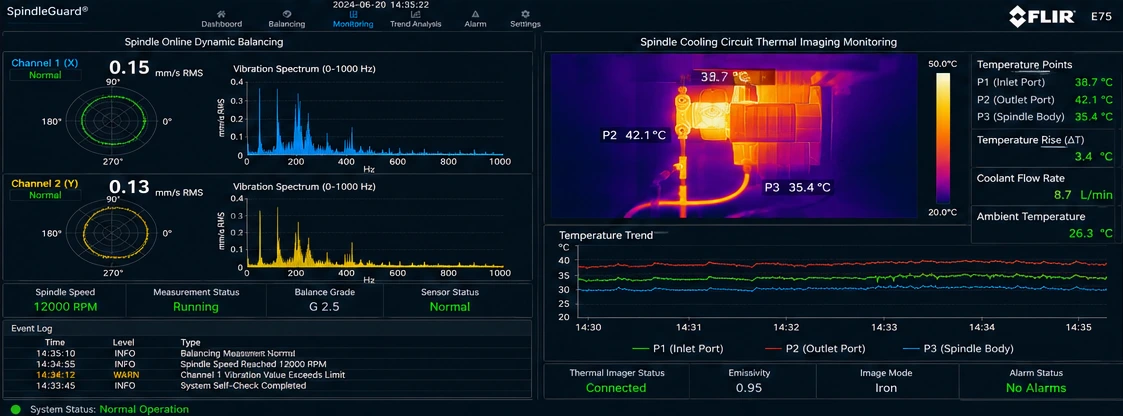The width and height of the screenshot is (1123, 416).
Task: Toggle P2 (Outlet Port) legend entry
Action: point(813,349)
